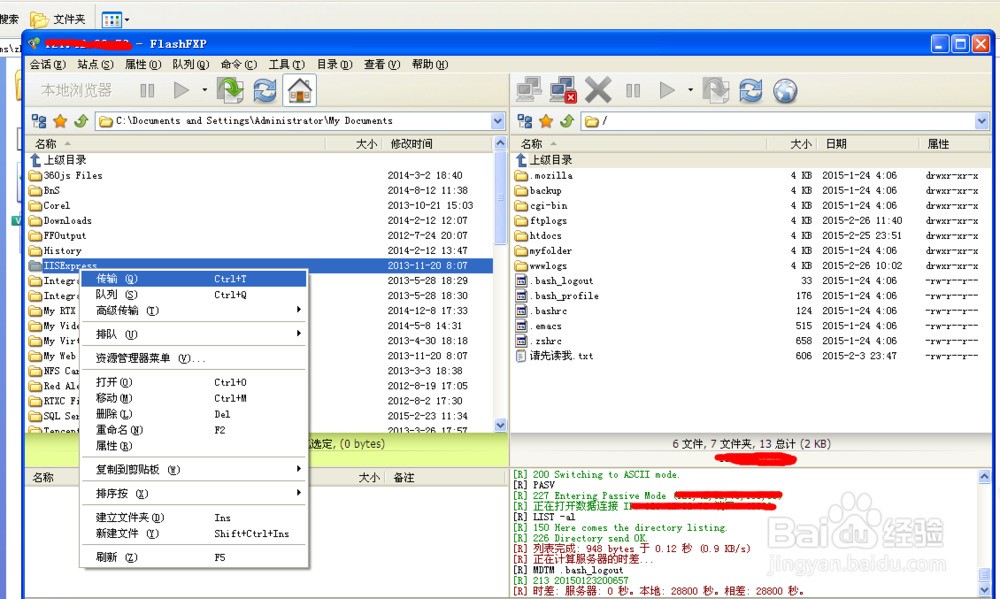Click the connect icon on remote toolbar
Image resolution: width=1000 pixels, height=599 pixels.
tap(527, 90)
